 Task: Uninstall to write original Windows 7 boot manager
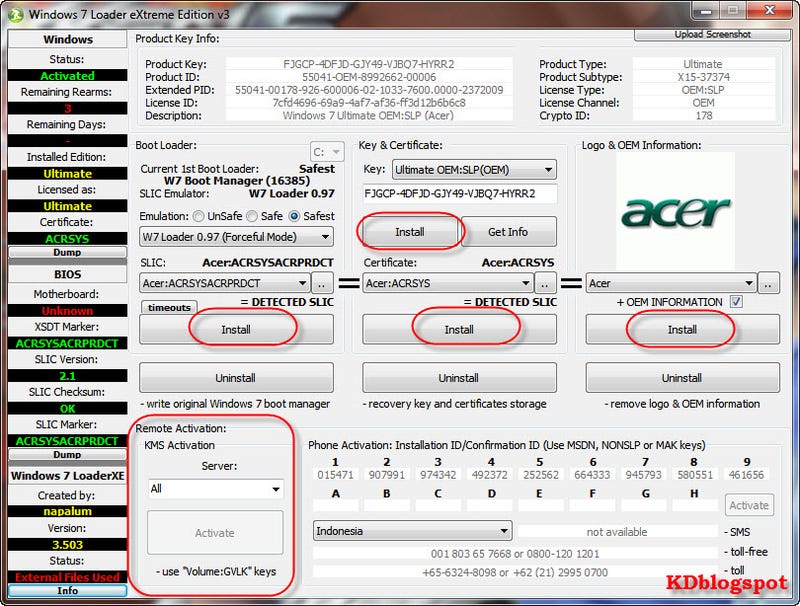pyautogui.click(x=236, y=378)
